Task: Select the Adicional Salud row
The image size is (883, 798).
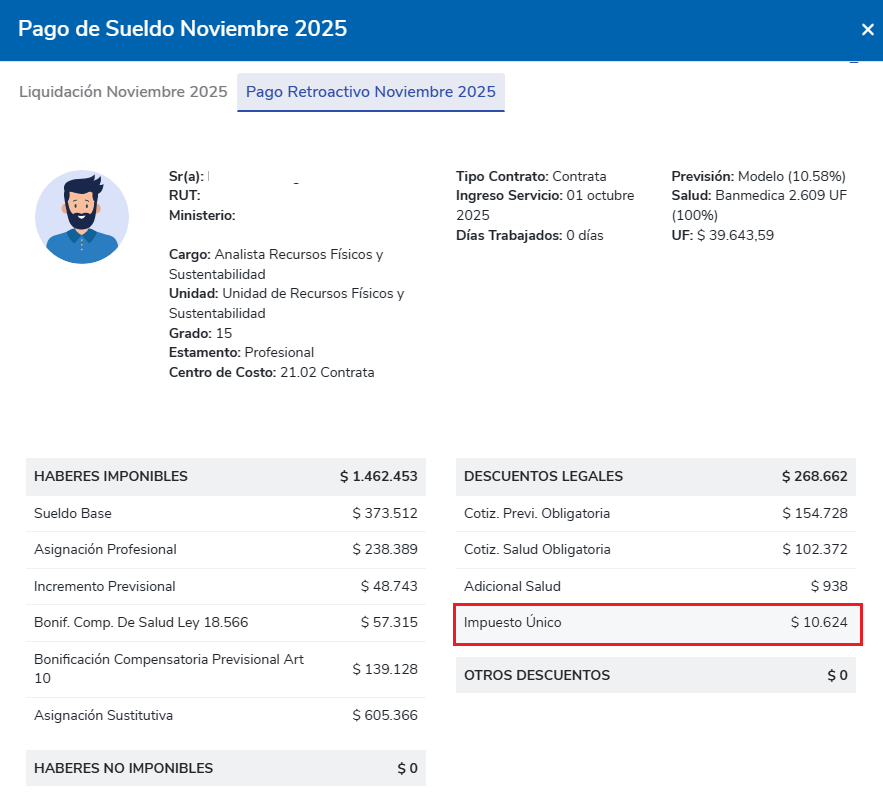Action: tap(655, 586)
